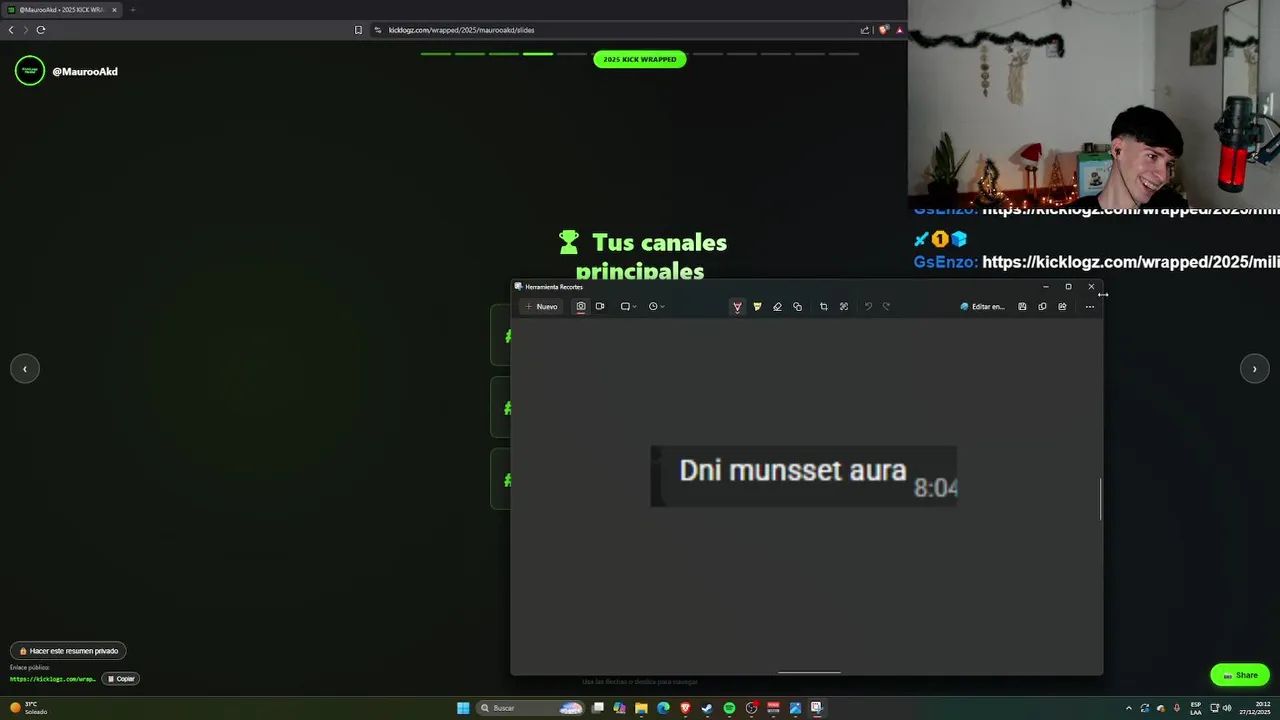
Task: Close the MaurooAkd browser tab
Action: pos(114,10)
